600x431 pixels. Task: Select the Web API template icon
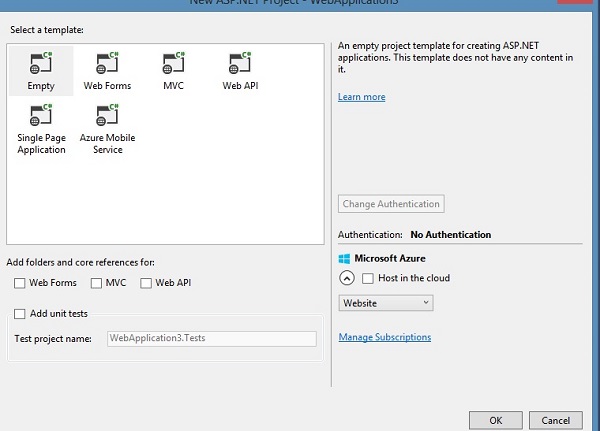pyautogui.click(x=240, y=63)
